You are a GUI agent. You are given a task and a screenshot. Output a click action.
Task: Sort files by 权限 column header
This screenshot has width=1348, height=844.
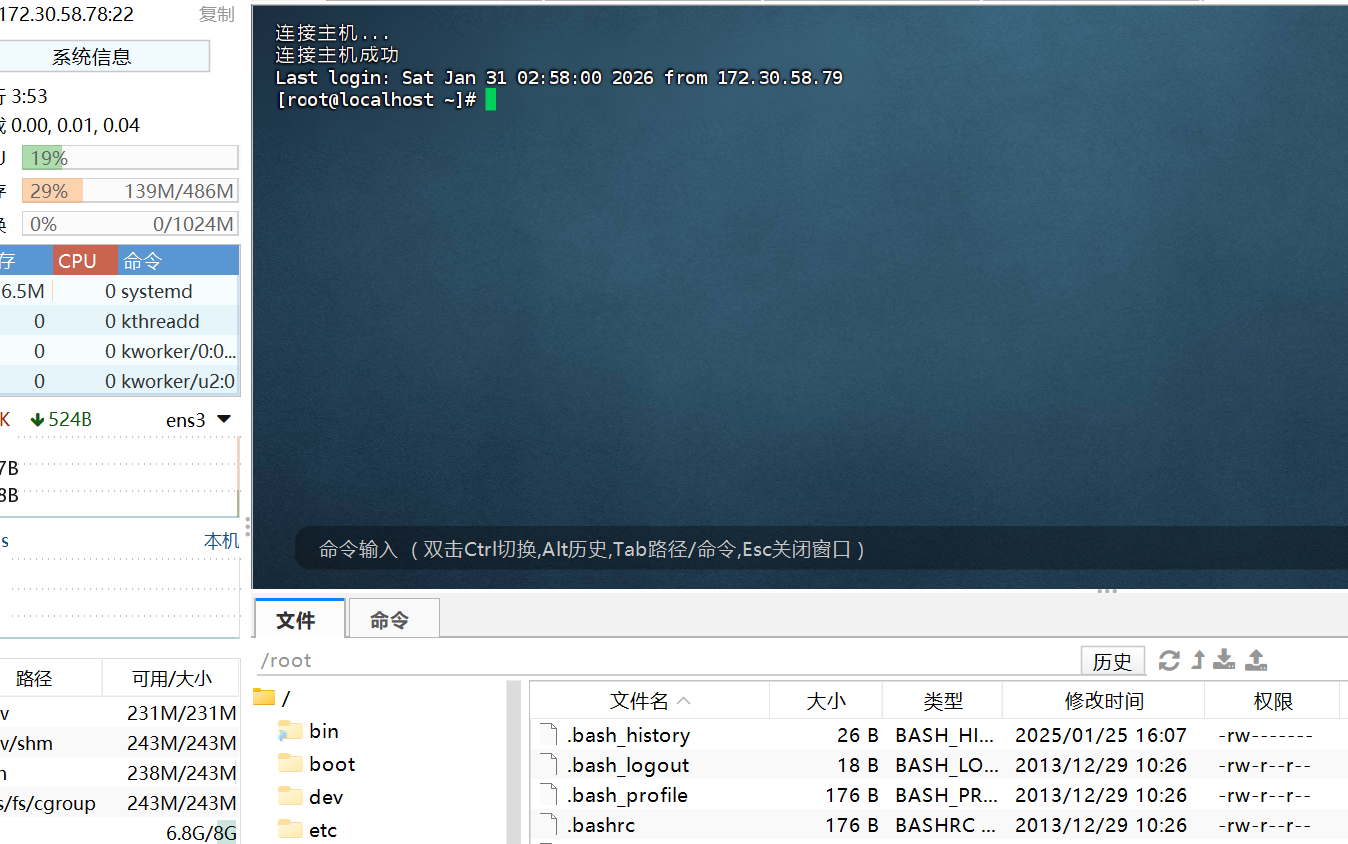coord(1273,701)
